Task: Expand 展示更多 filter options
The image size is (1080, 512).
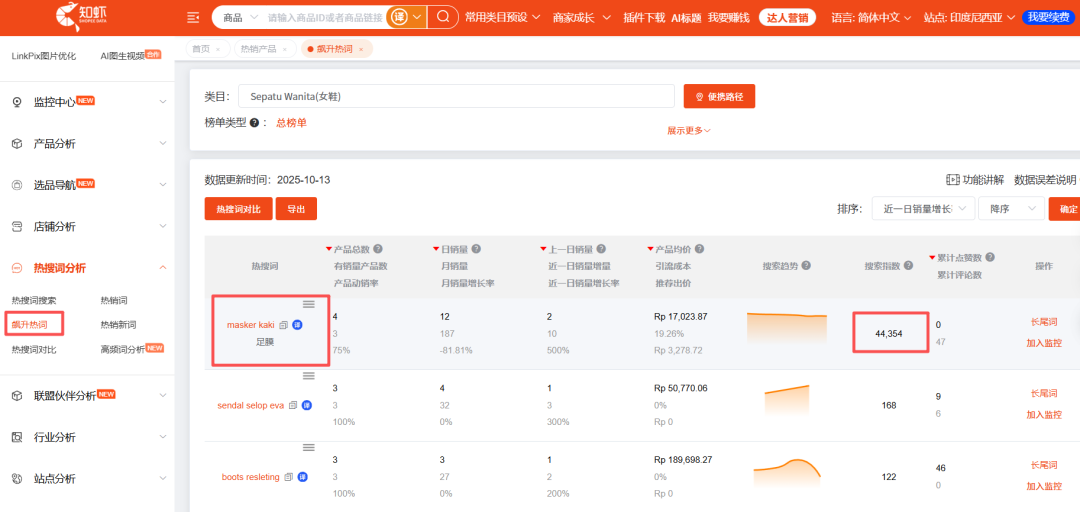Action: 688,130
